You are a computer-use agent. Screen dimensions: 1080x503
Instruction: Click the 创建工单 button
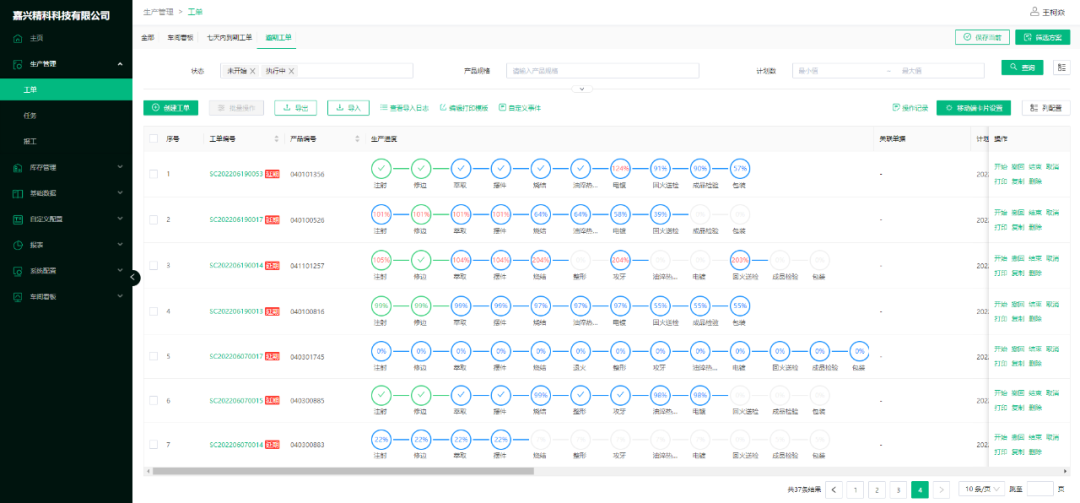point(171,108)
